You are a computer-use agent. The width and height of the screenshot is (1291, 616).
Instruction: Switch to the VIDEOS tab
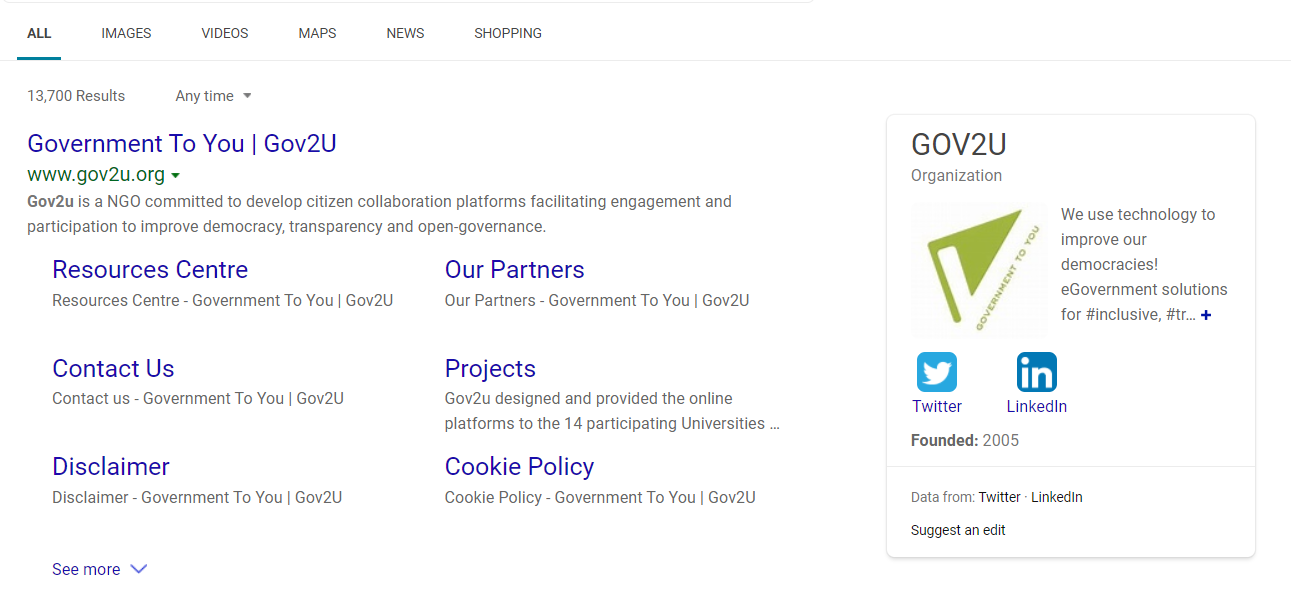click(x=225, y=33)
